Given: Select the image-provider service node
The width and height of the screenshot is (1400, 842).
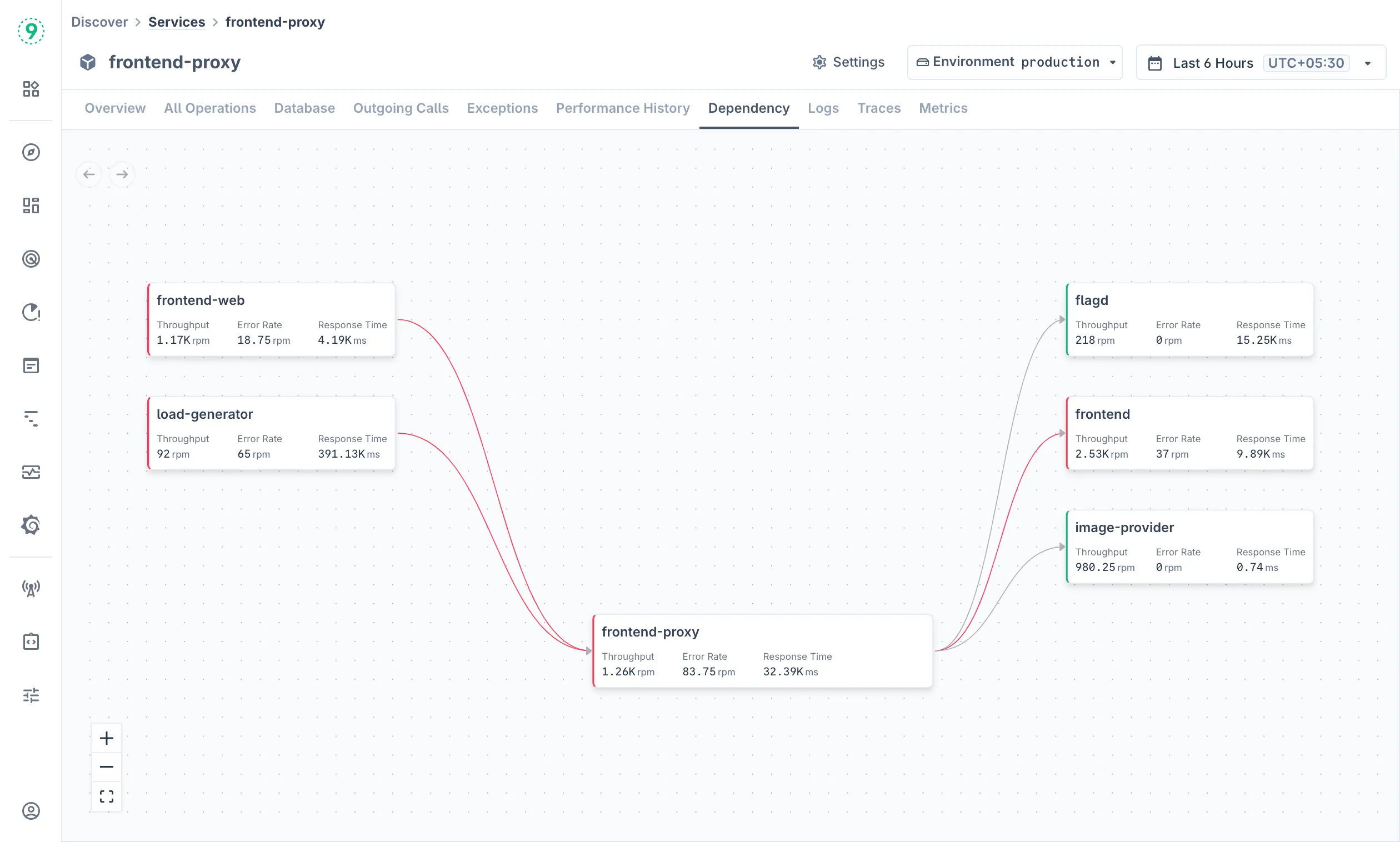Looking at the screenshot, I should tap(1189, 547).
